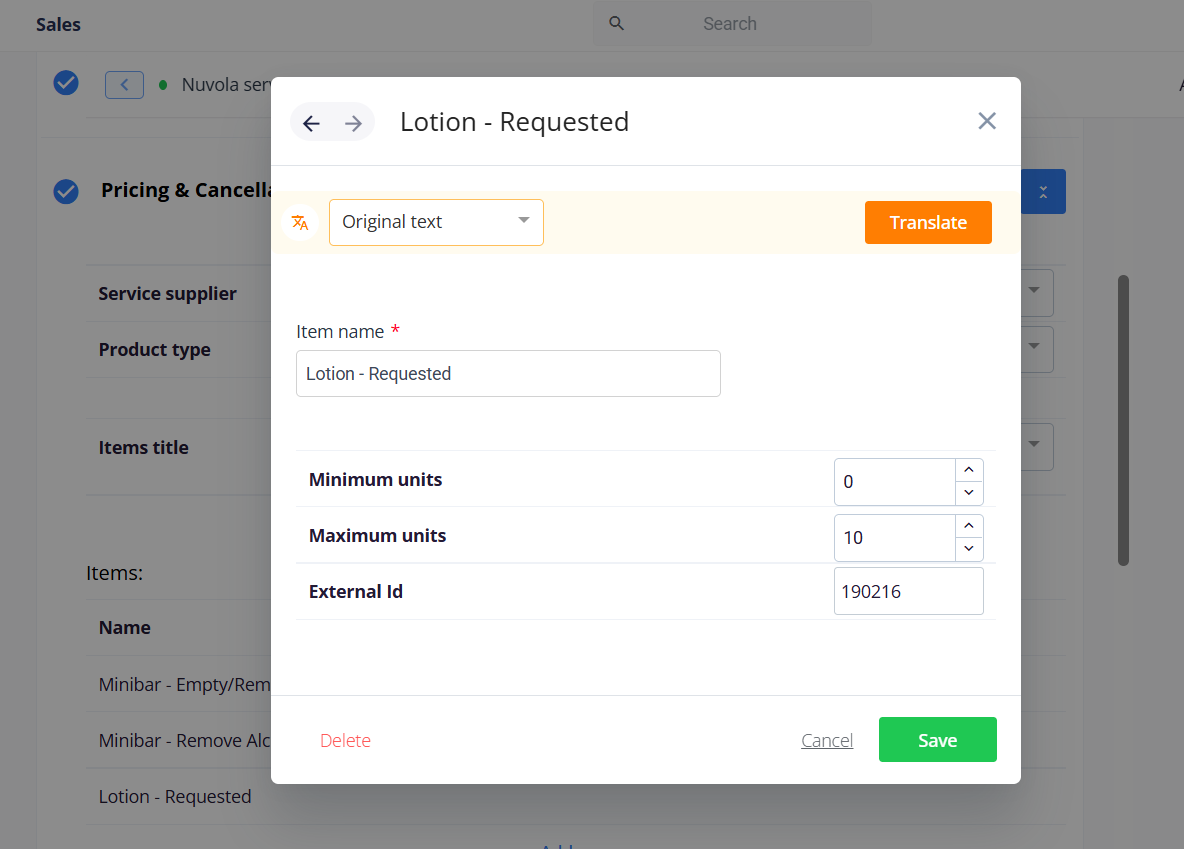Click the forward arrow in dialog header

coord(353,123)
